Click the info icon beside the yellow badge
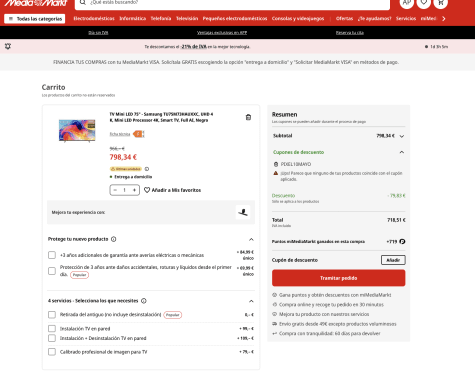The width and height of the screenshot is (475, 371). pyautogui.click(x=147, y=169)
